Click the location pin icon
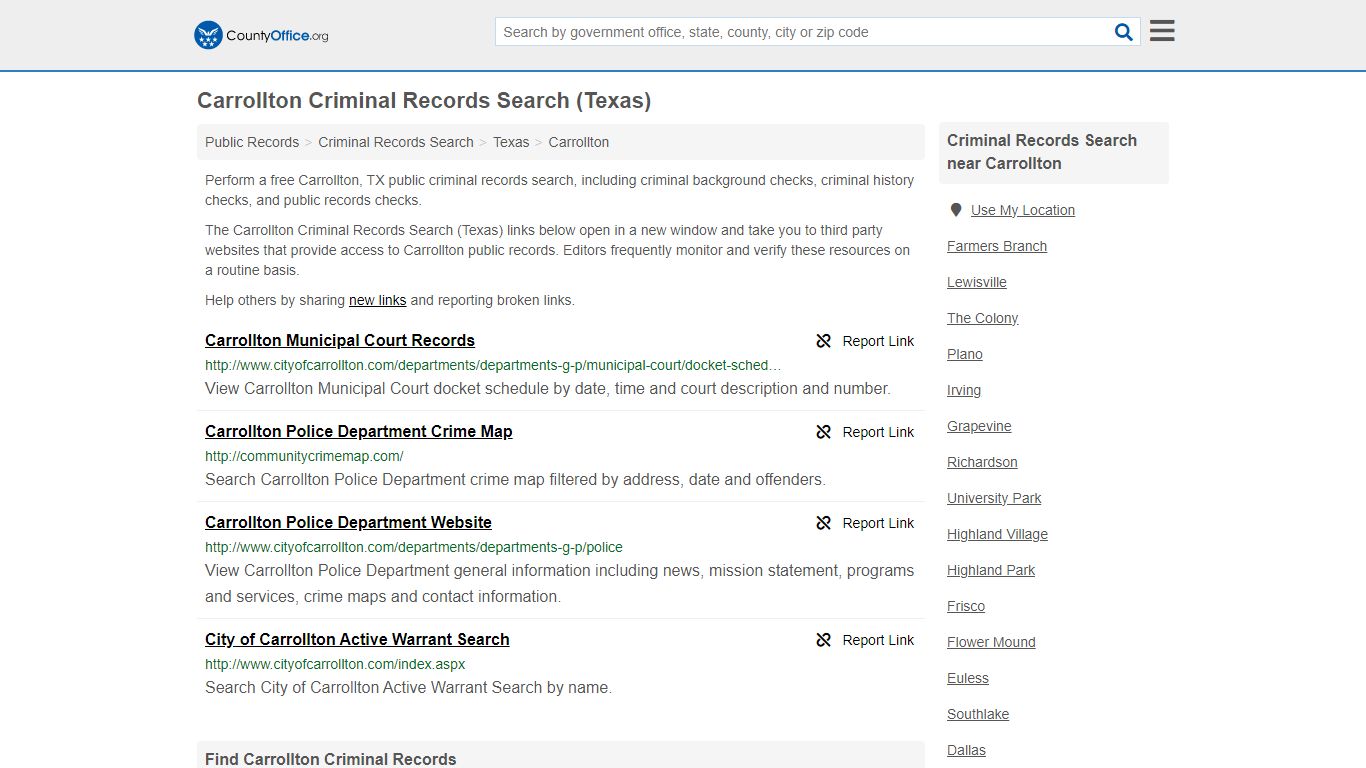This screenshot has width=1366, height=768. click(956, 210)
